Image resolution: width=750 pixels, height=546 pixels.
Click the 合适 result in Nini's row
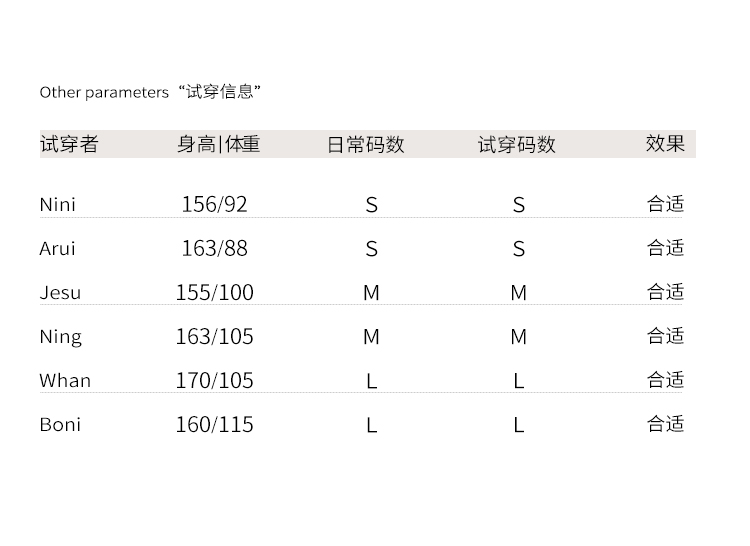click(665, 204)
